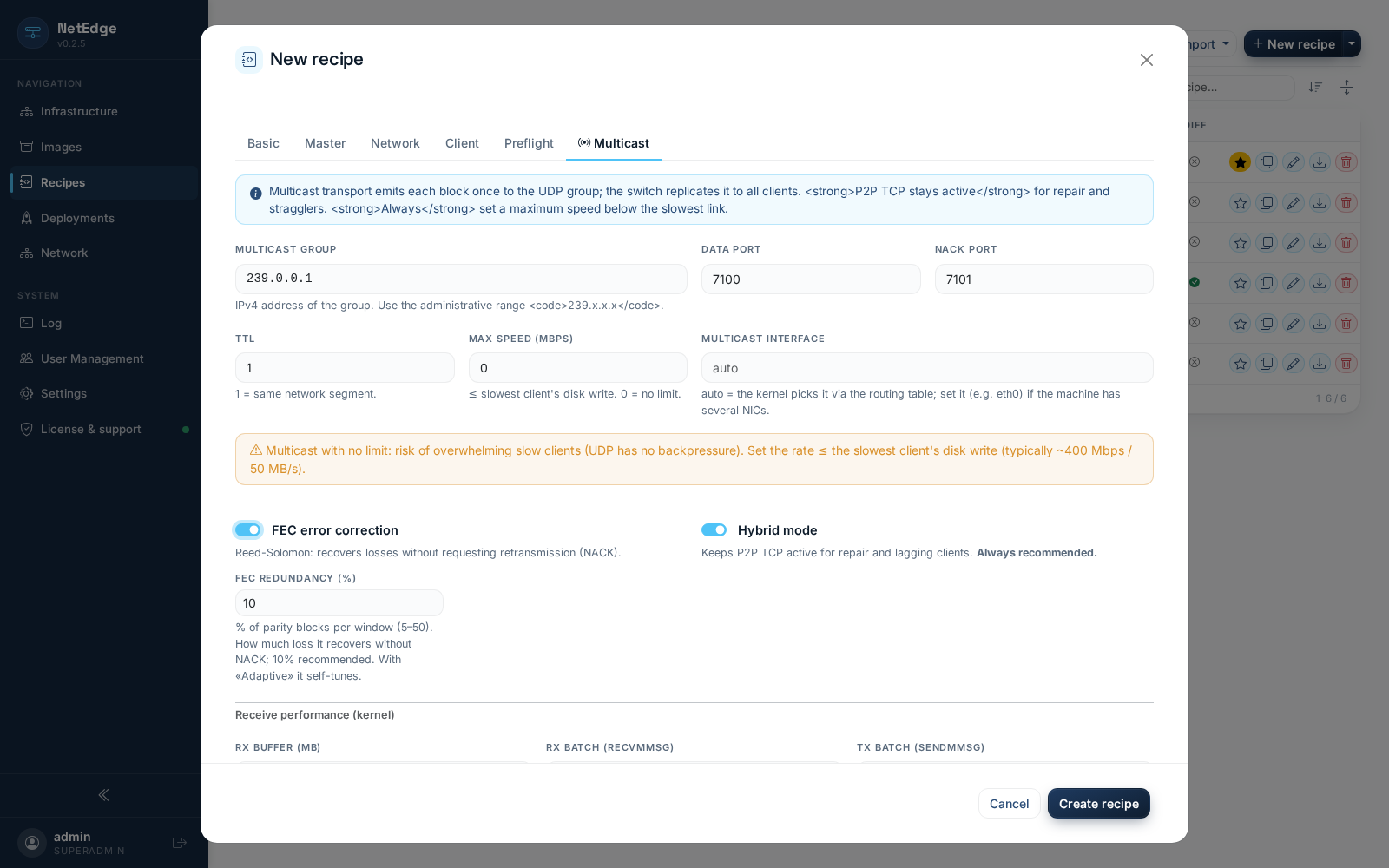Open the dropdown arrow beside New recipe
Screen dimensions: 1389x868
coord(1352,44)
